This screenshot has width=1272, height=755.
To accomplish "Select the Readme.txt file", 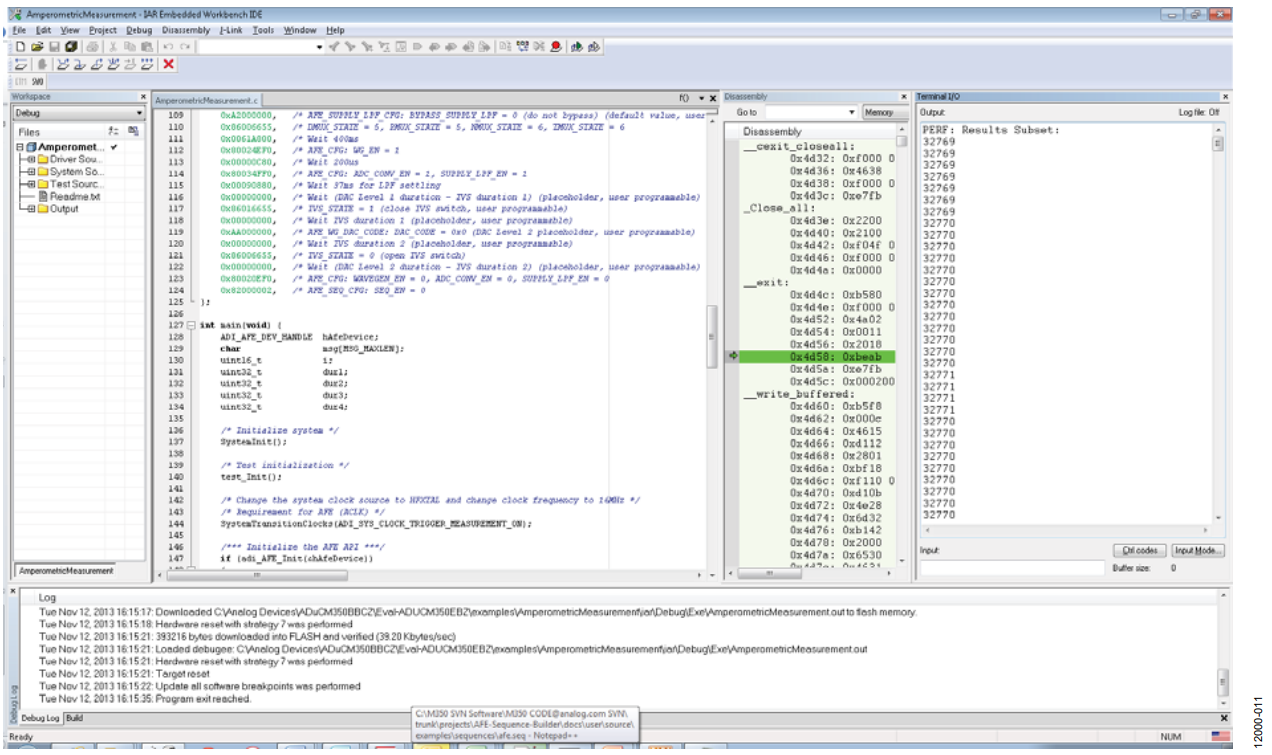I will click(x=69, y=196).
